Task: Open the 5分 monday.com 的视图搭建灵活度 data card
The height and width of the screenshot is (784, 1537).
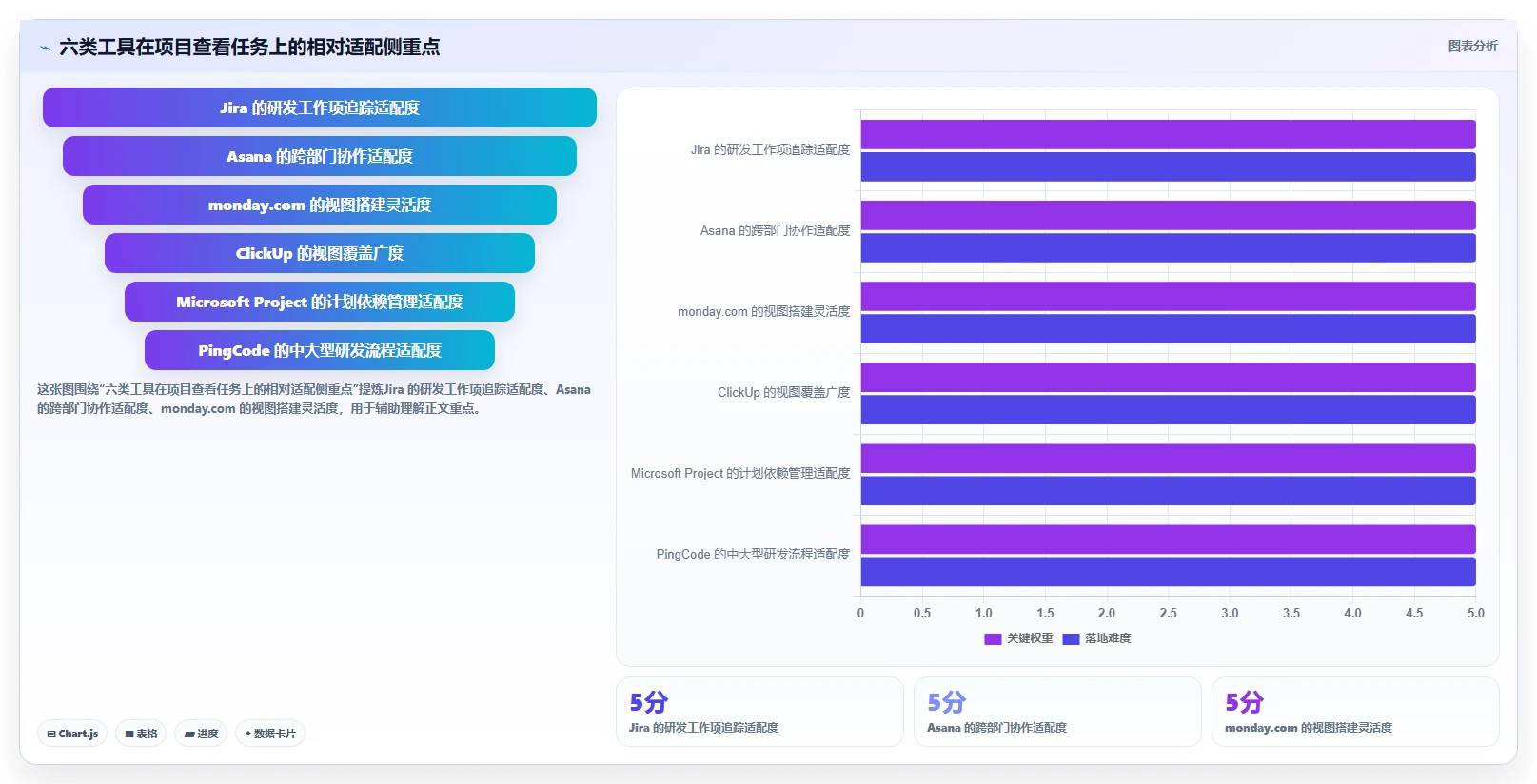Action: click(x=1355, y=712)
